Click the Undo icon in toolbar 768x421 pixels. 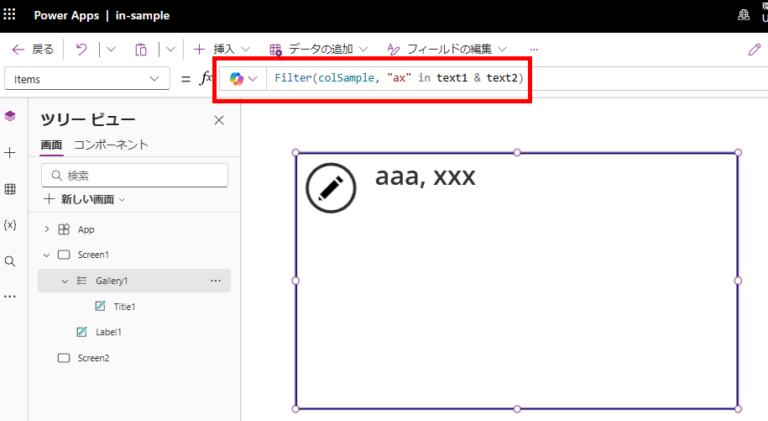[x=81, y=49]
